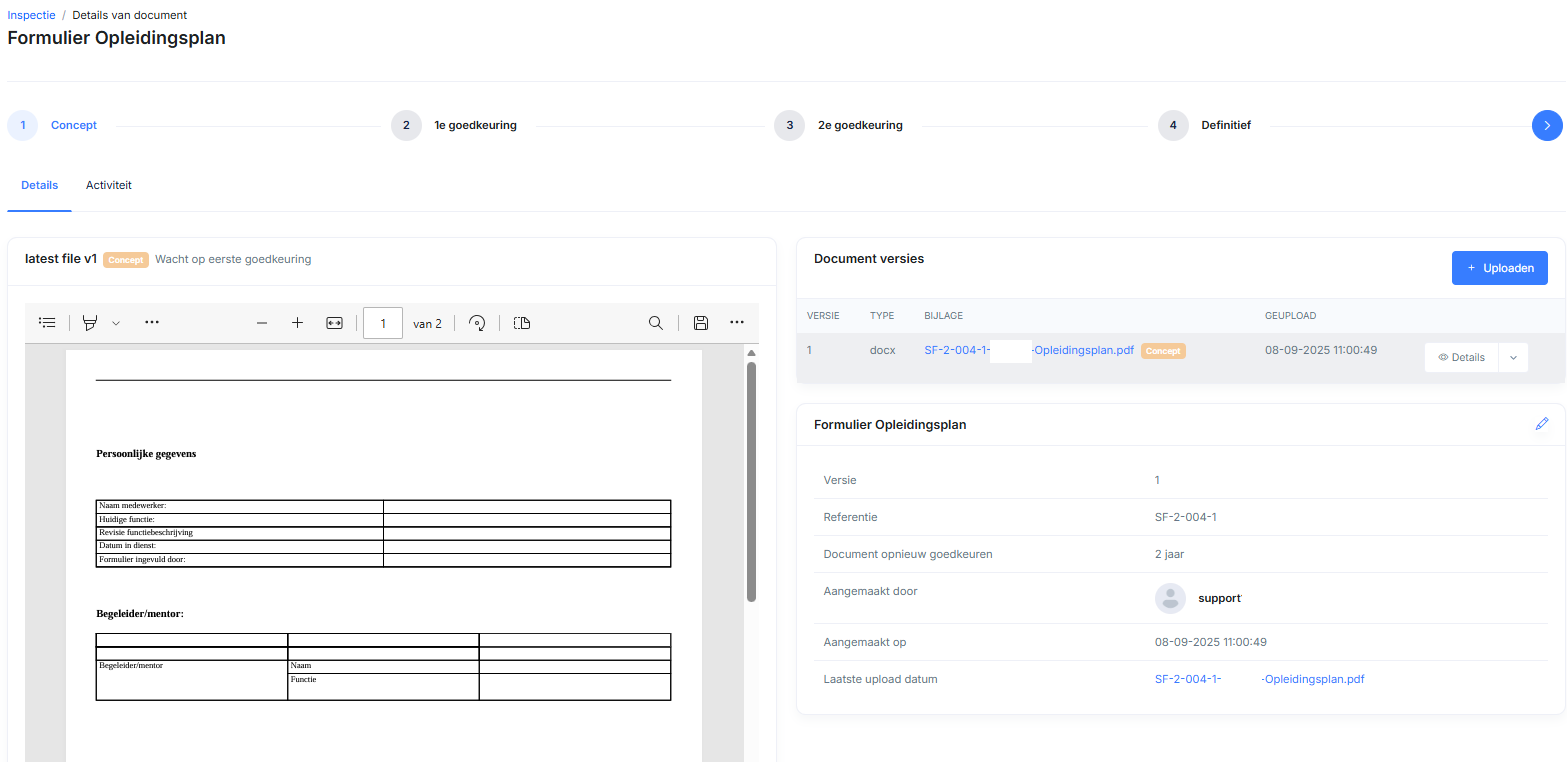Open the Inspectie breadcrumb link

click(32, 15)
